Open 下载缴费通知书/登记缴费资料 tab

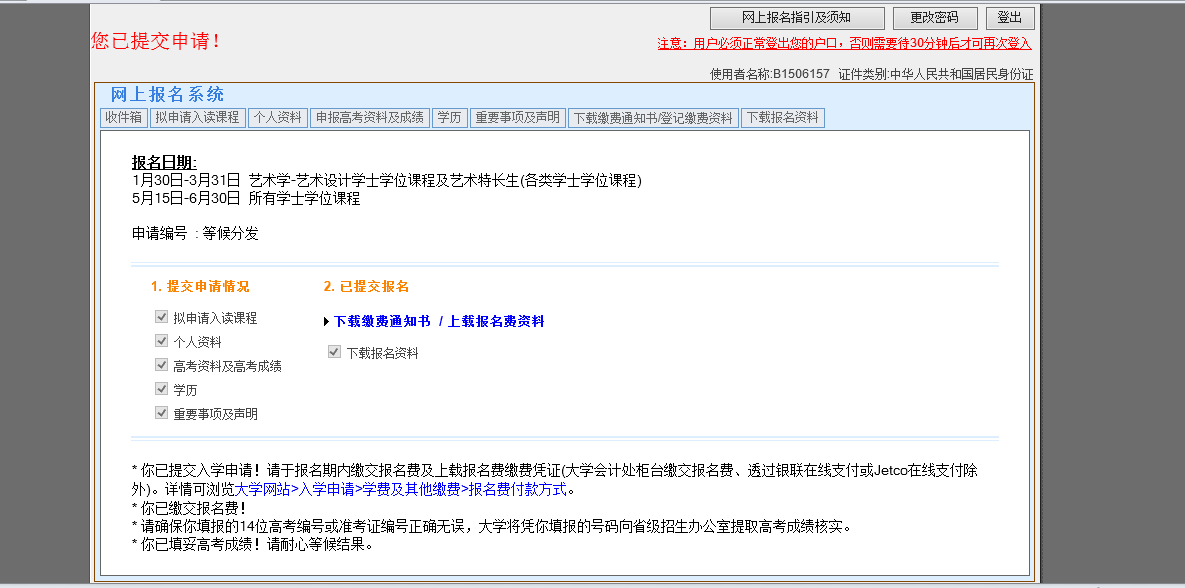pyautogui.click(x=653, y=118)
